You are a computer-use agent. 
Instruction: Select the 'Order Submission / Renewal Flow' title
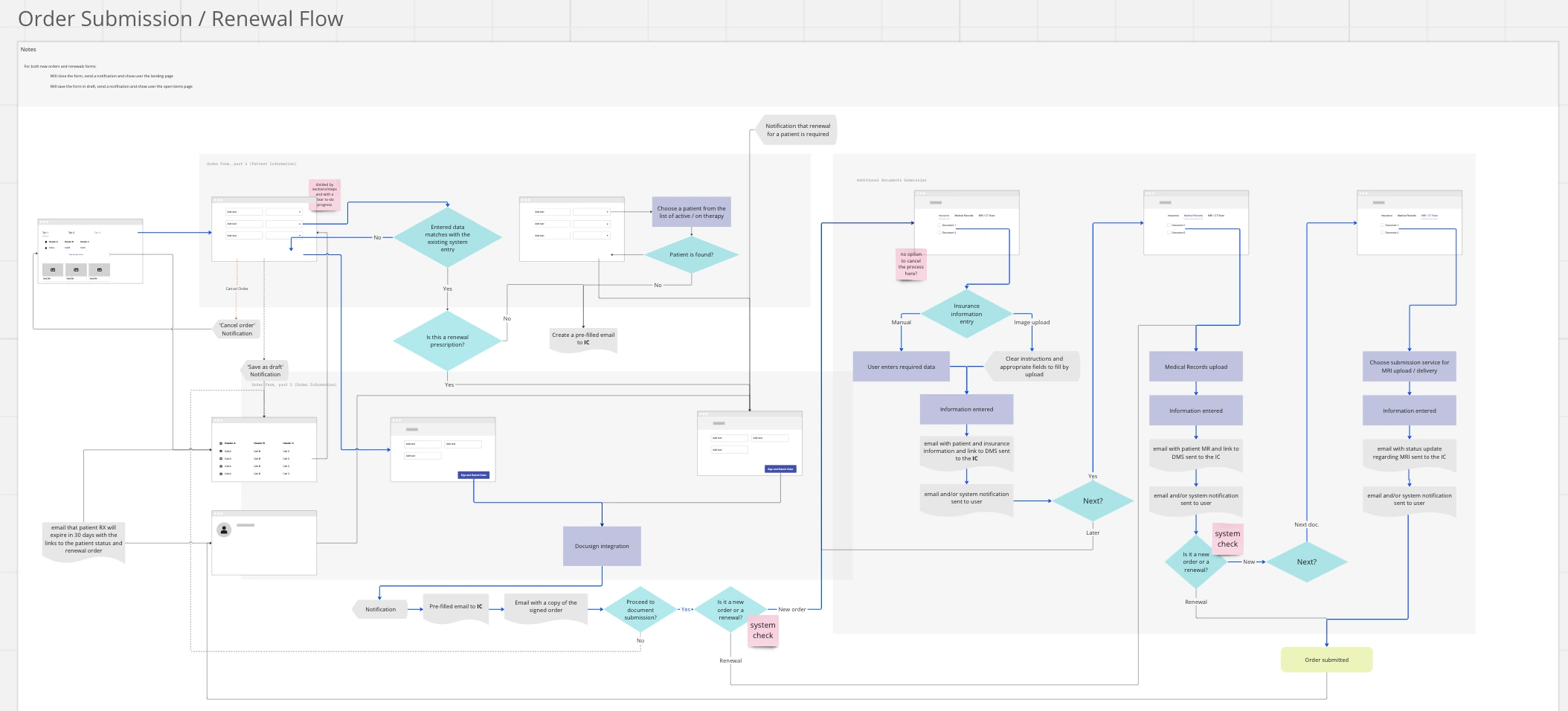[x=181, y=19]
